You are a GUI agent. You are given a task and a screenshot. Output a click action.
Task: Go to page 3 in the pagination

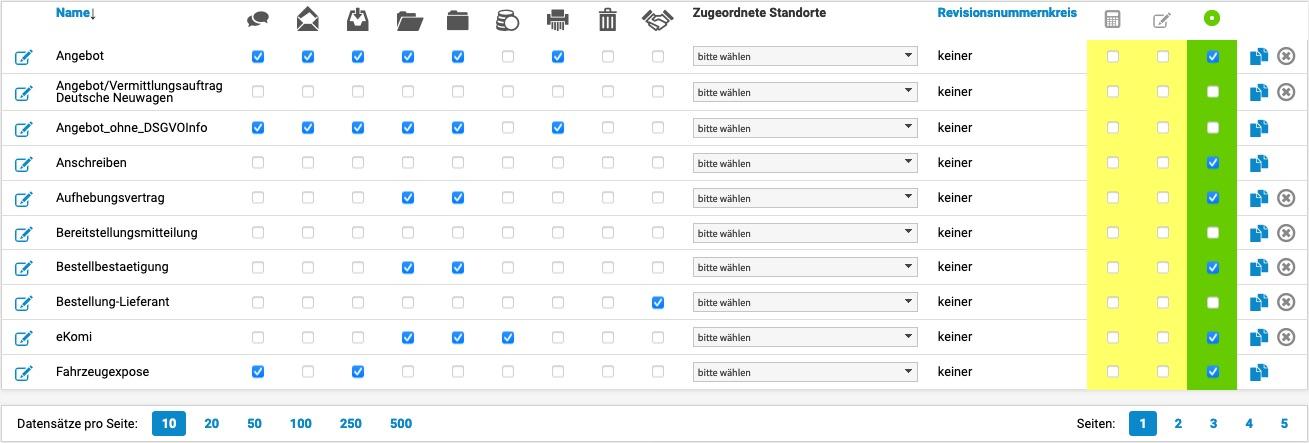[x=1213, y=424]
